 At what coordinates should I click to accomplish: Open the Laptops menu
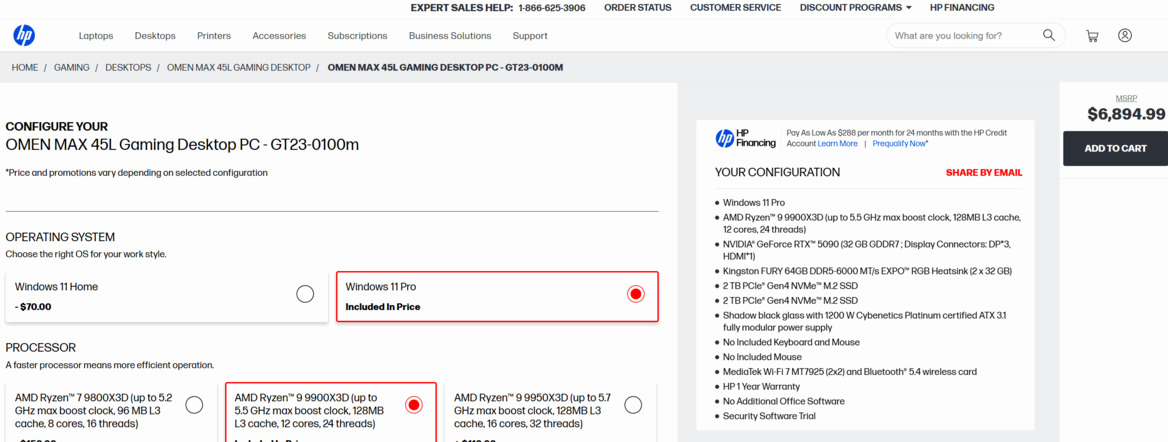(96, 36)
